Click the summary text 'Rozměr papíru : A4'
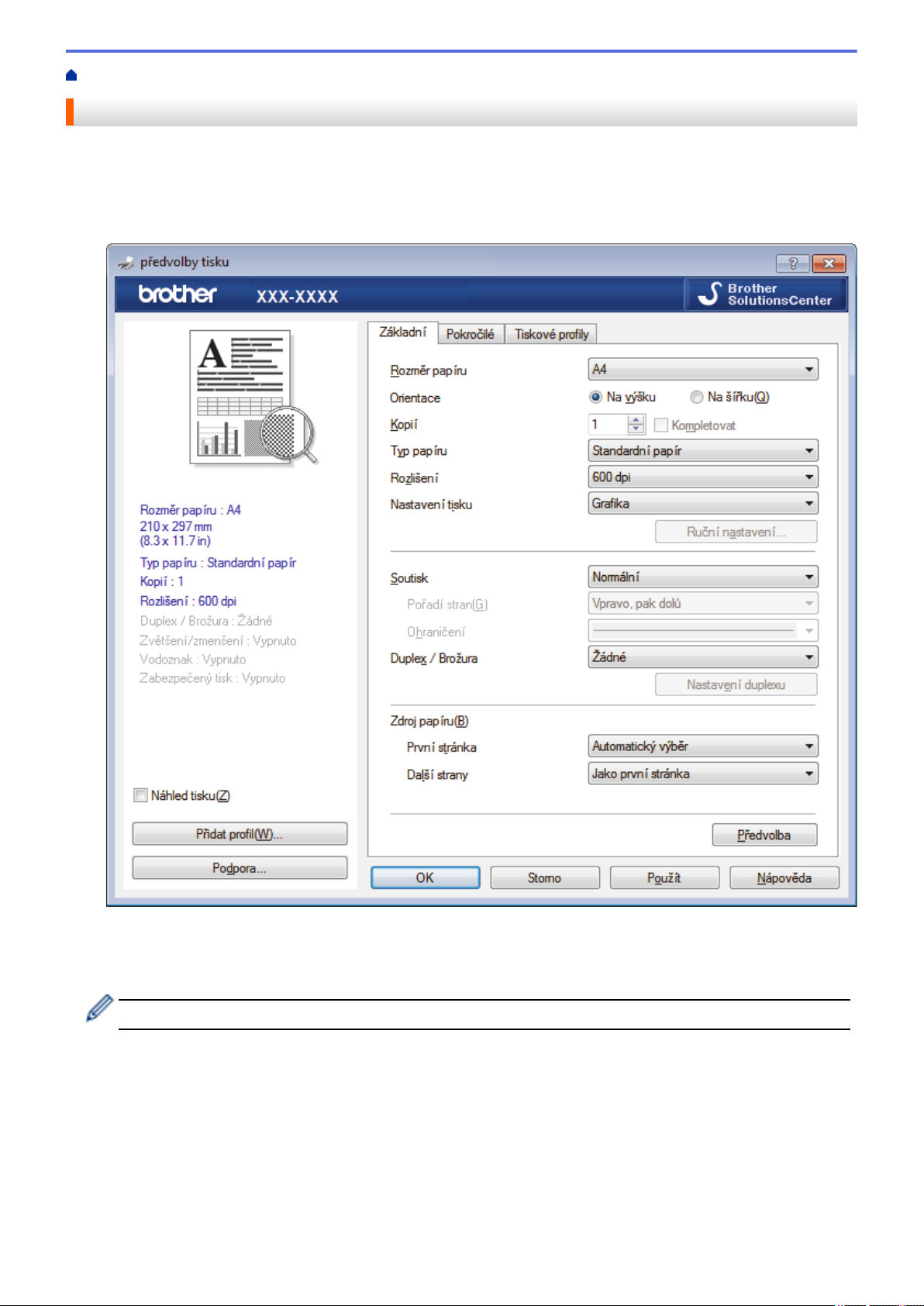924x1306 pixels. [191, 510]
